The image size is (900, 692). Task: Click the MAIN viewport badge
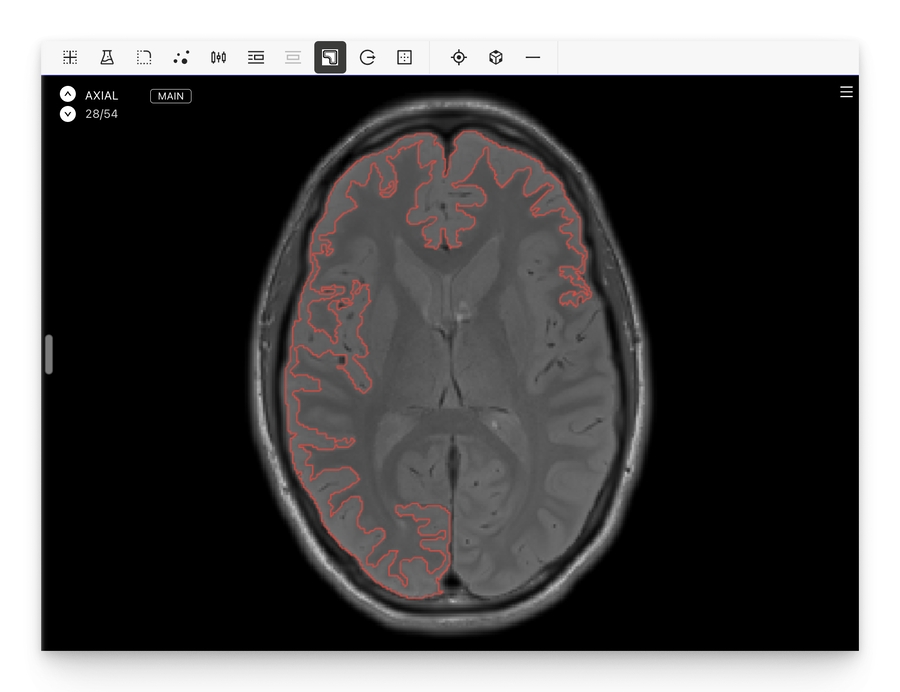[x=171, y=96]
